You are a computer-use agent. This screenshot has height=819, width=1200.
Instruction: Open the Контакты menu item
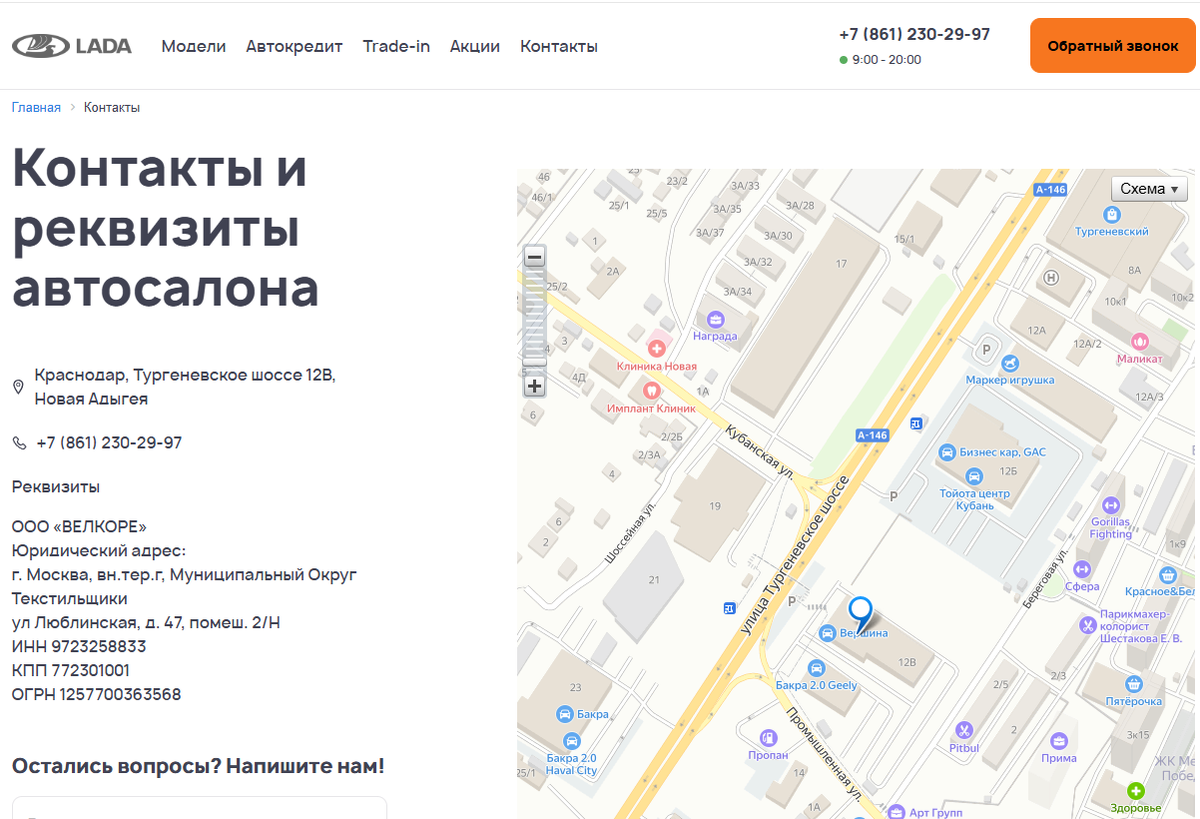click(559, 46)
